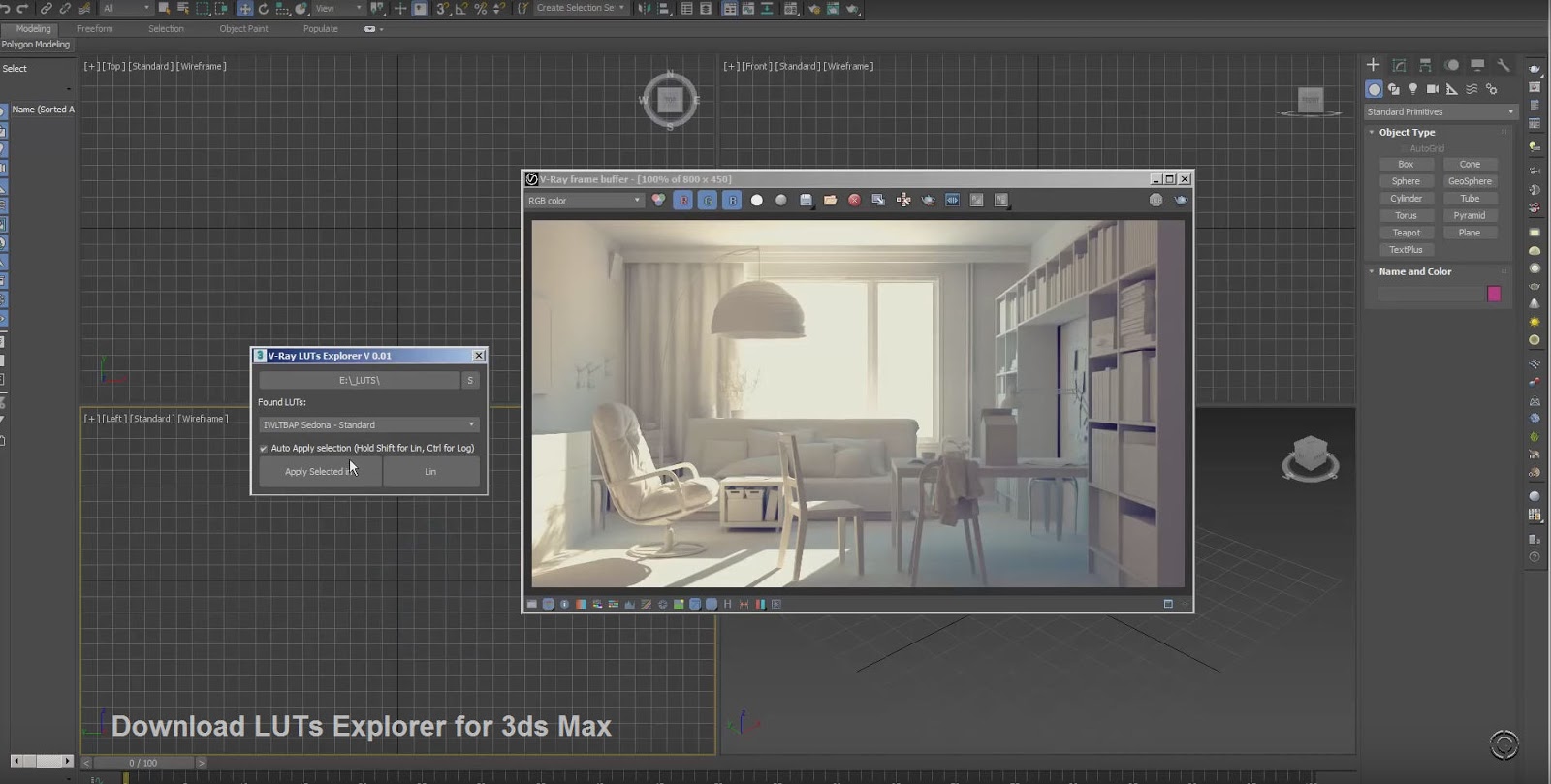Screen dimensions: 1551x784
Task: Clear the image with the red X icon
Action: [854, 201]
